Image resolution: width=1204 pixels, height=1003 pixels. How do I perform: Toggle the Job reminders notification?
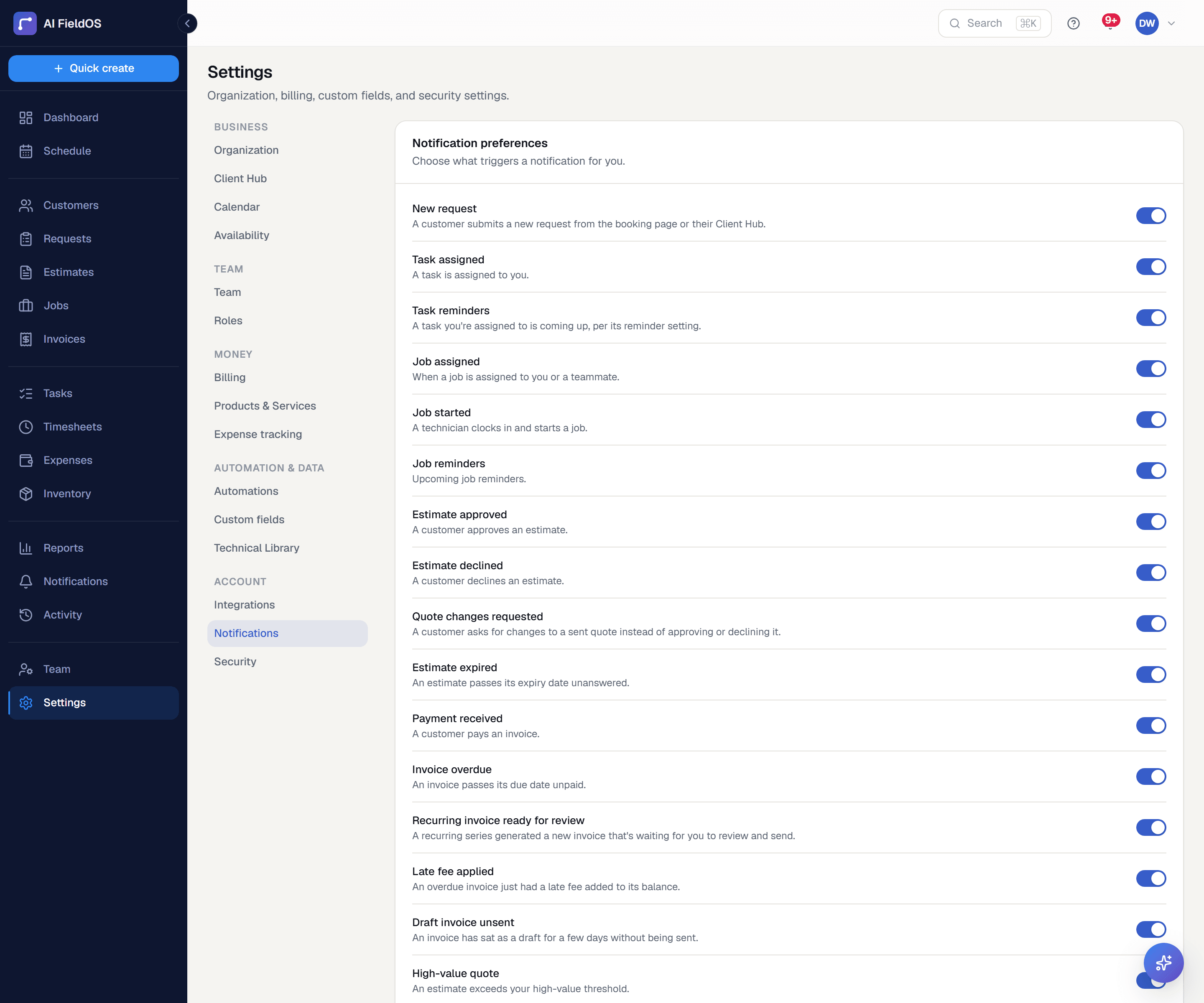[x=1150, y=471]
